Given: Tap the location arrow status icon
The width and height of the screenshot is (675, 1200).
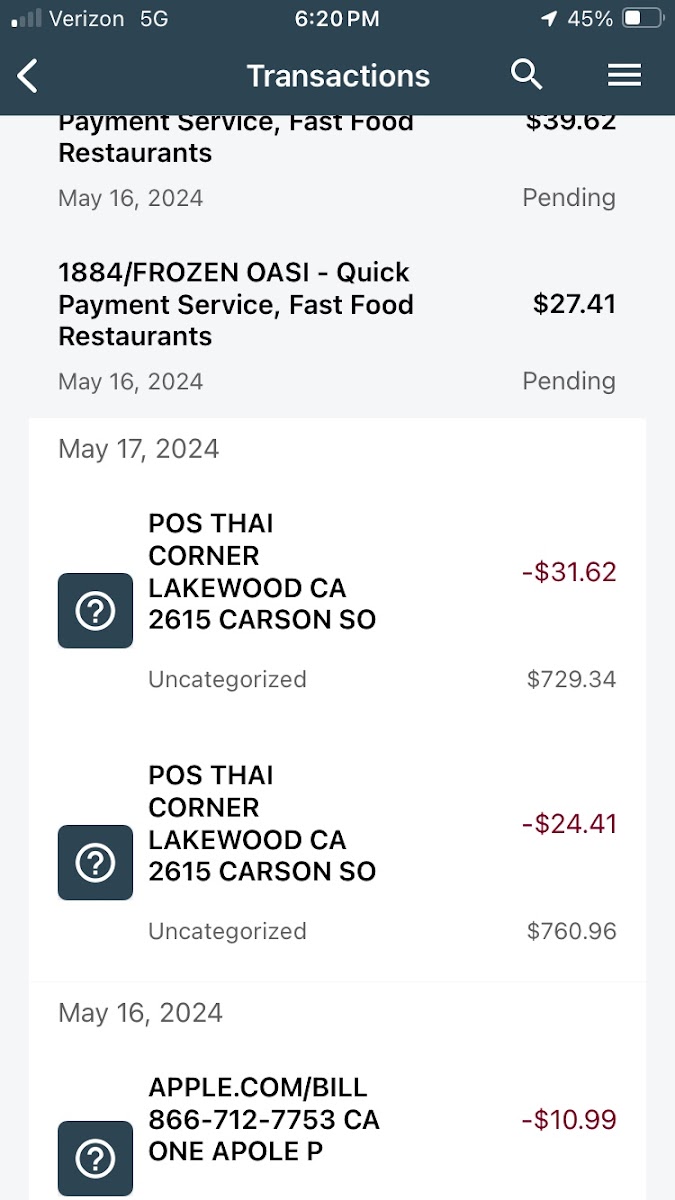Looking at the screenshot, I should coord(548,19).
